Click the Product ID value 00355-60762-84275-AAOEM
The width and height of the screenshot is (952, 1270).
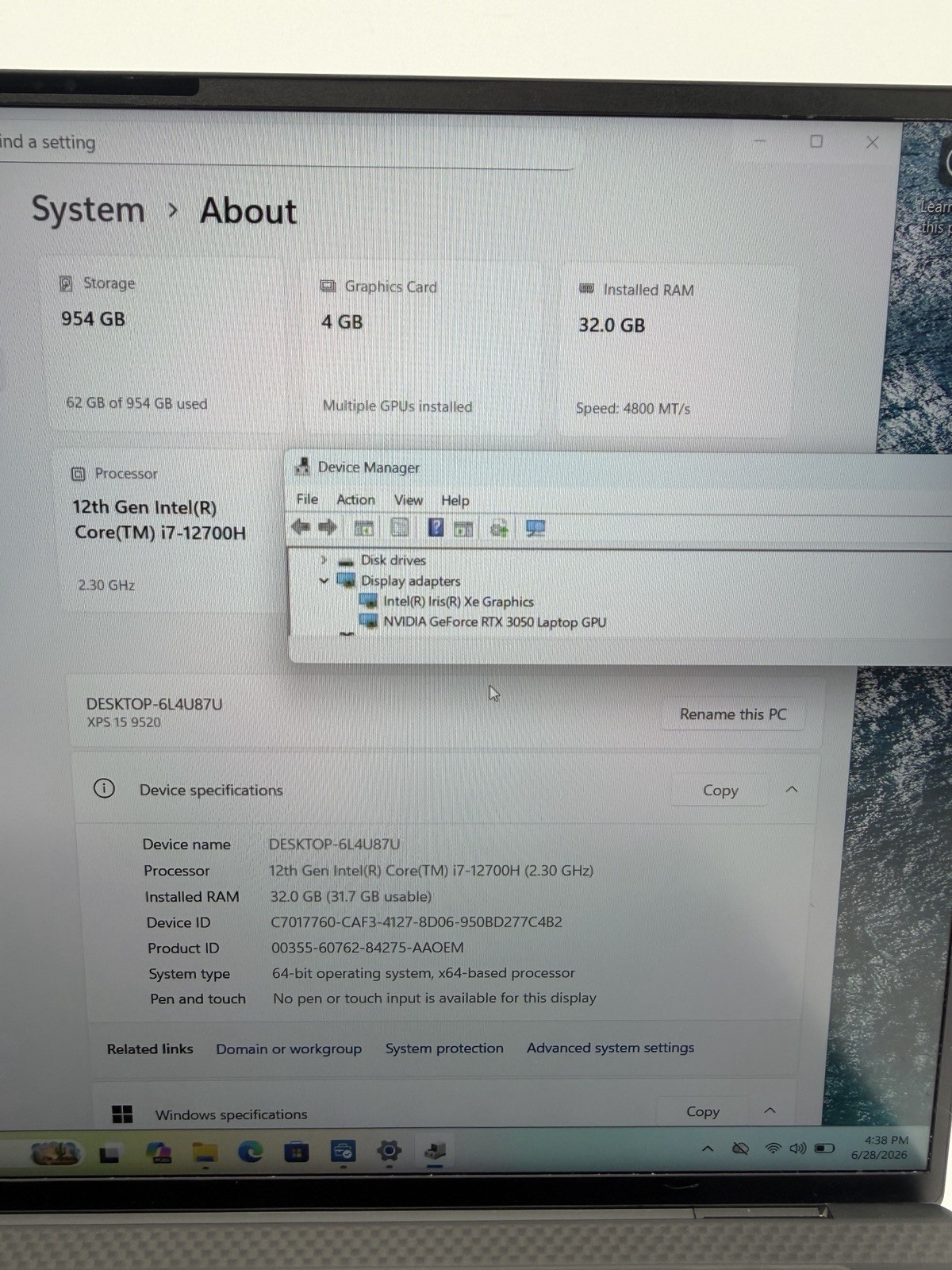[x=367, y=947]
